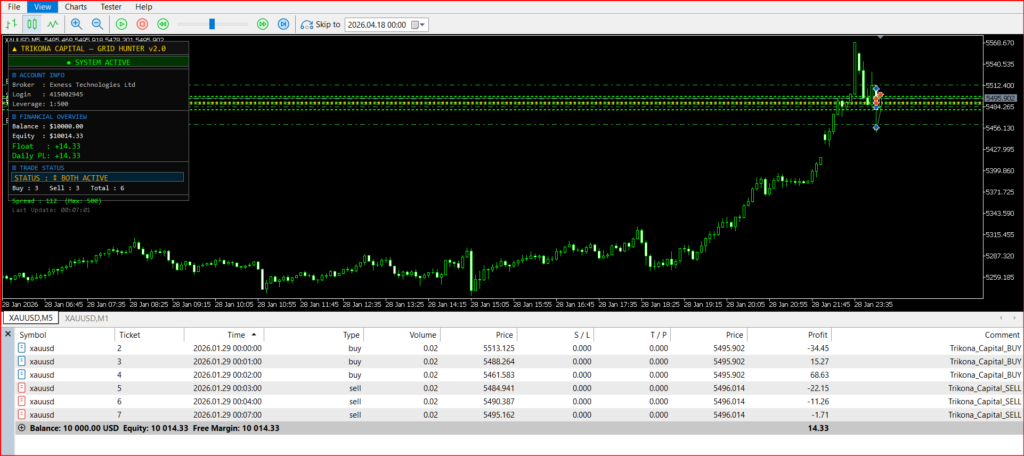Screen dimensions: 1024x456
Task: Click the SYSTEM ACTIVE status bar
Action: 98,62
